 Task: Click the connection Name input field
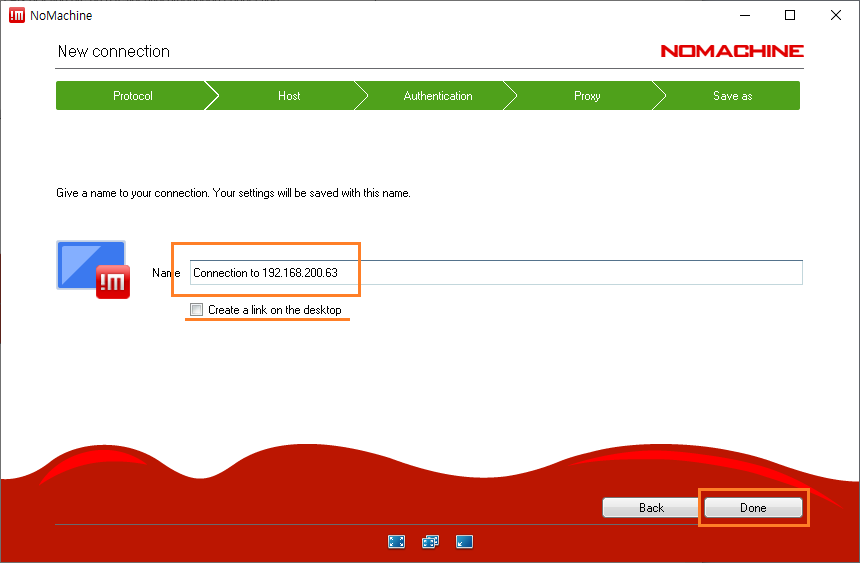point(496,273)
